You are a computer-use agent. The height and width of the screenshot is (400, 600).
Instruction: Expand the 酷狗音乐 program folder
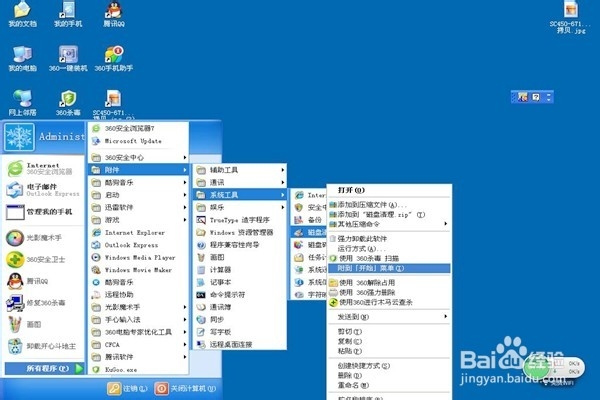click(x=139, y=183)
